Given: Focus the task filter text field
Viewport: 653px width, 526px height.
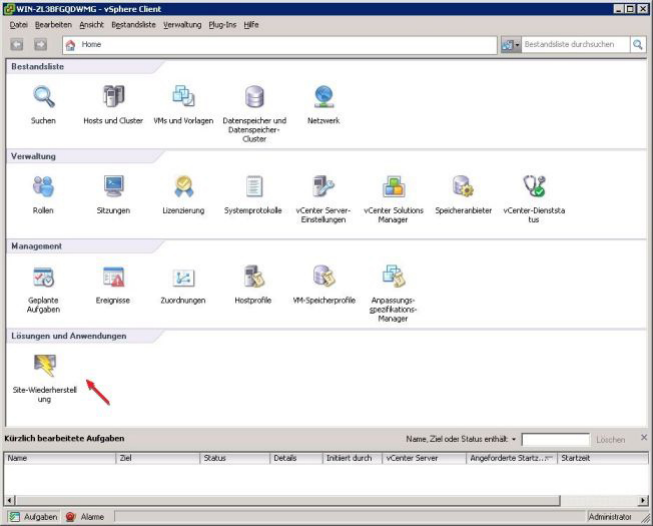Looking at the screenshot, I should [x=556, y=440].
